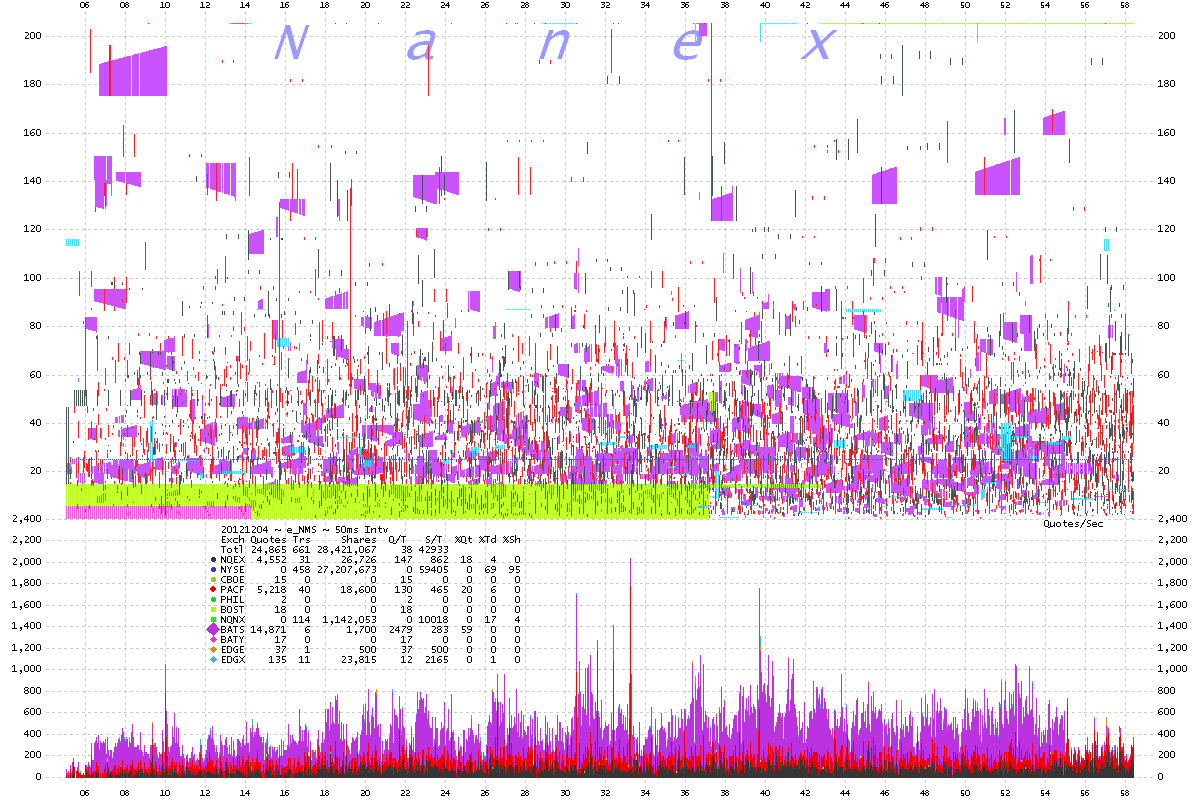Click NYSE trades value '458'

click(301, 572)
